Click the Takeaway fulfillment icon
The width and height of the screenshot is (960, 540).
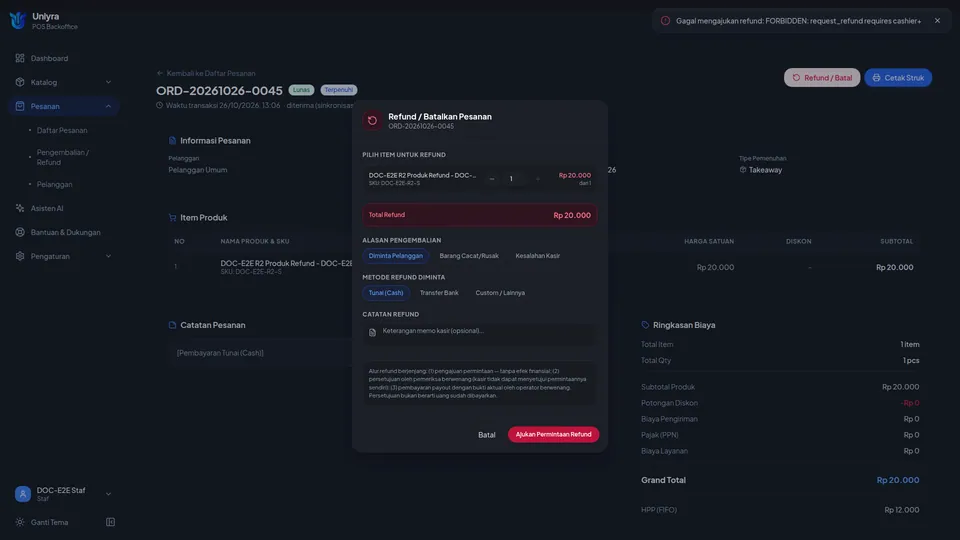(743, 170)
